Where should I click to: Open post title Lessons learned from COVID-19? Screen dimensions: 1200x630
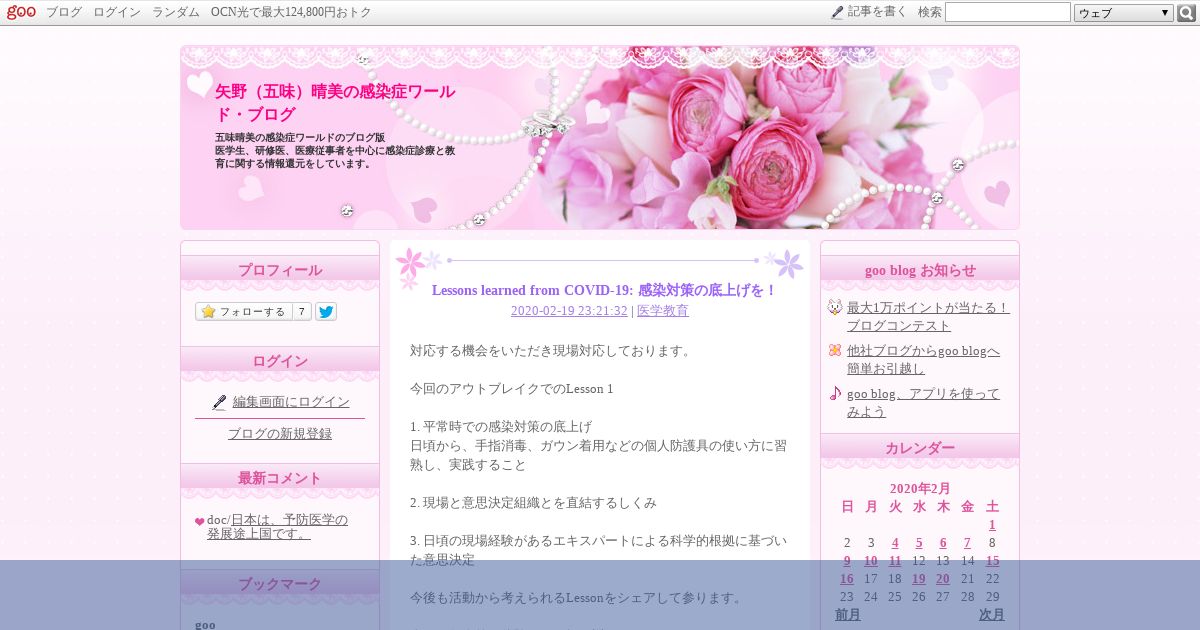point(604,290)
